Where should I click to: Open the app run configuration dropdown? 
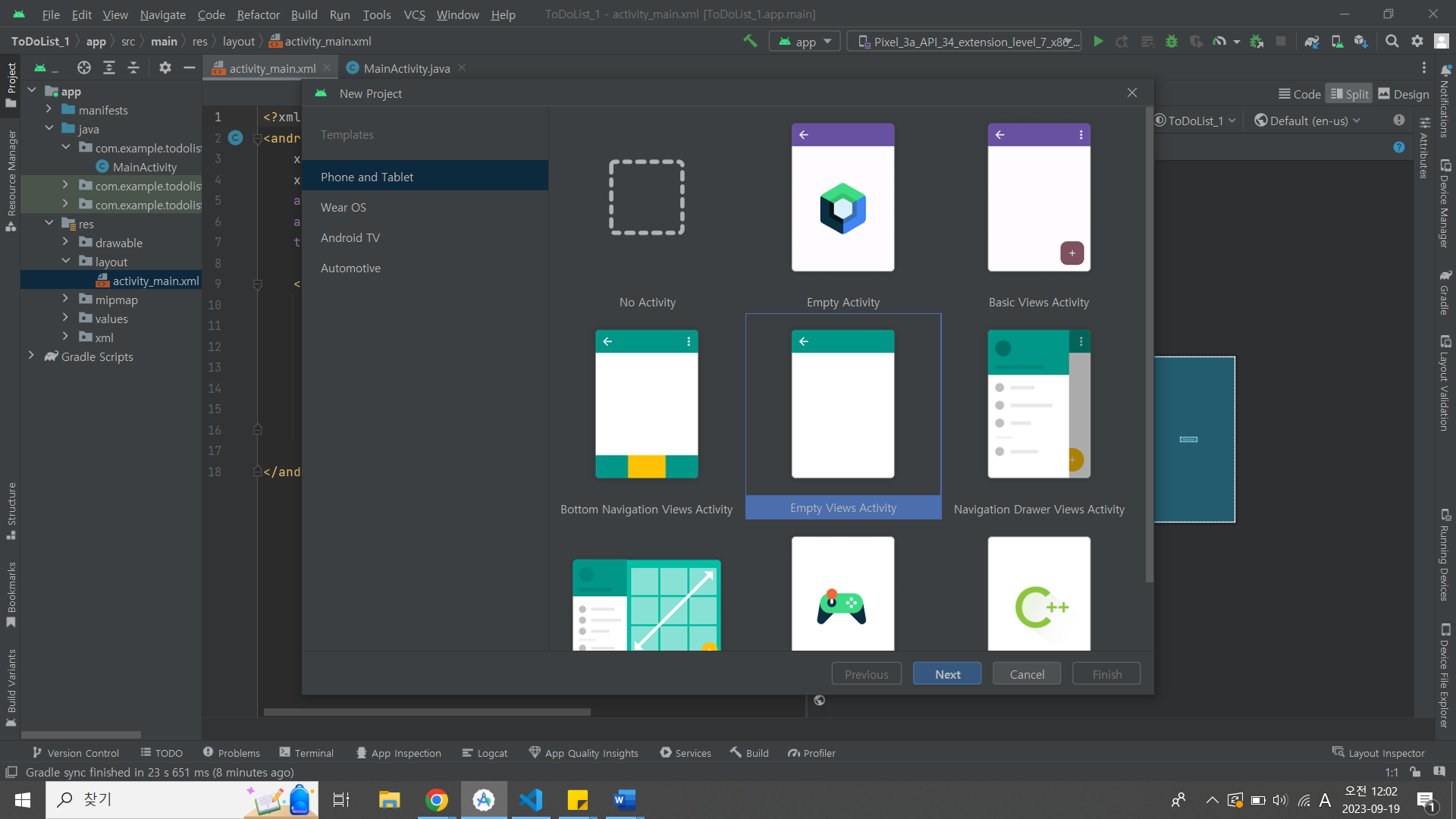pyautogui.click(x=805, y=41)
